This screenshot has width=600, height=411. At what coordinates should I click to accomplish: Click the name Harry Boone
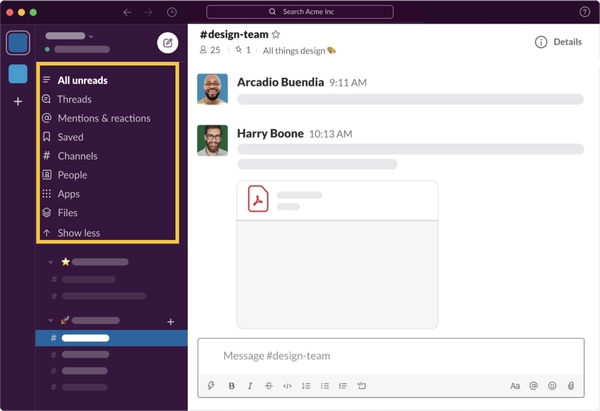[x=270, y=134]
